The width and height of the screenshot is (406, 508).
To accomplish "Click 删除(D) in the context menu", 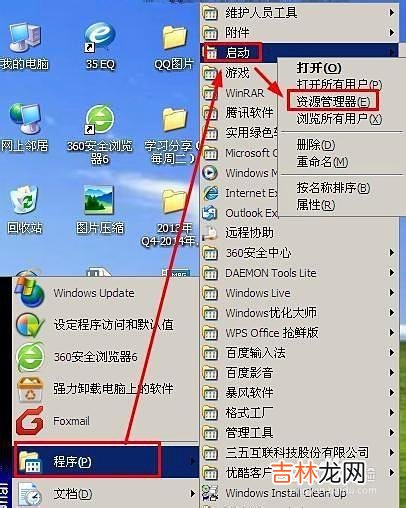I will [316, 145].
